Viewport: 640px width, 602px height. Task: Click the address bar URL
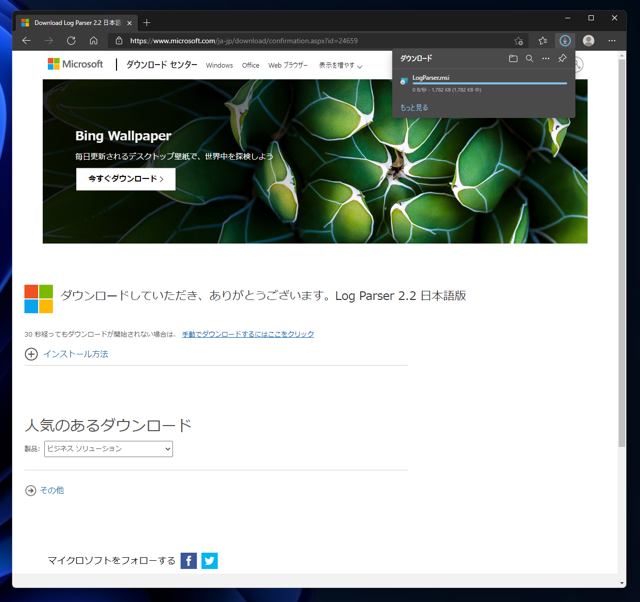click(x=244, y=40)
